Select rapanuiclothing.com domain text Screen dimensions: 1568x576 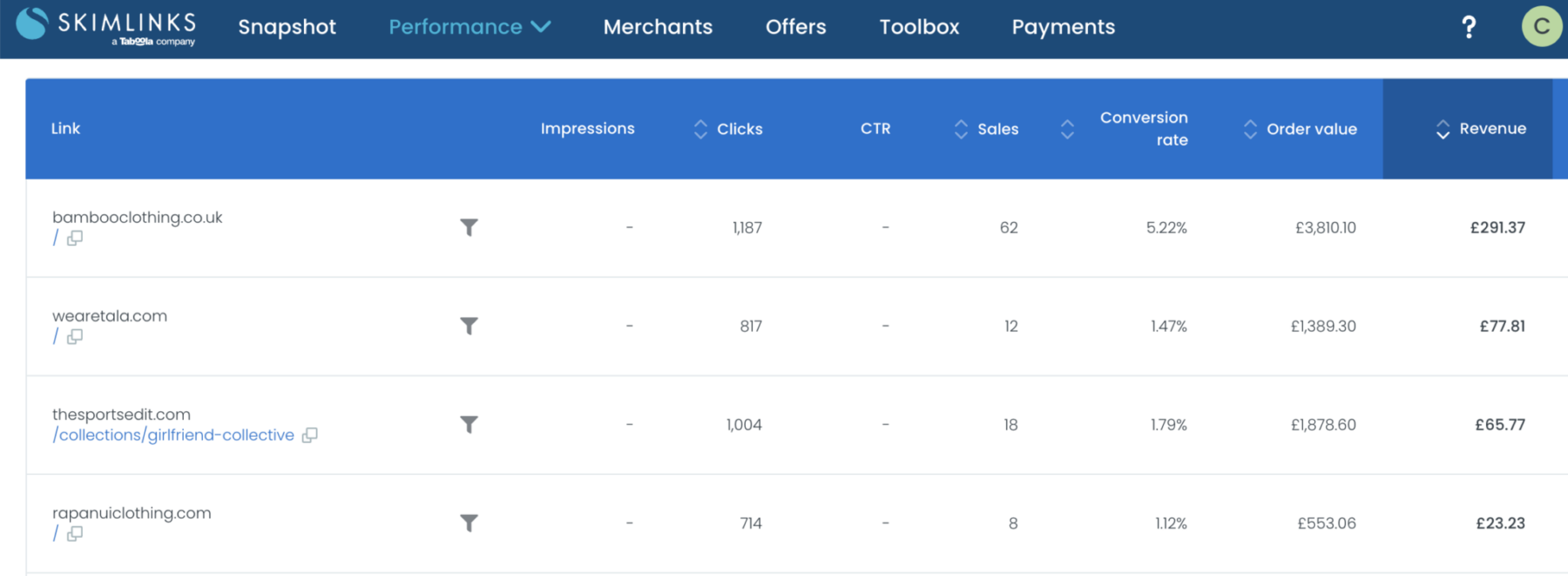point(132,512)
